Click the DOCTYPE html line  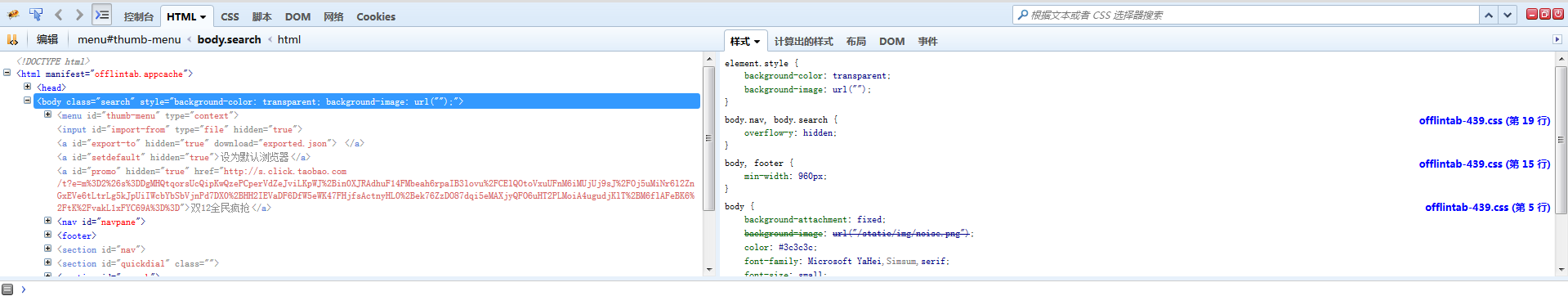click(53, 61)
